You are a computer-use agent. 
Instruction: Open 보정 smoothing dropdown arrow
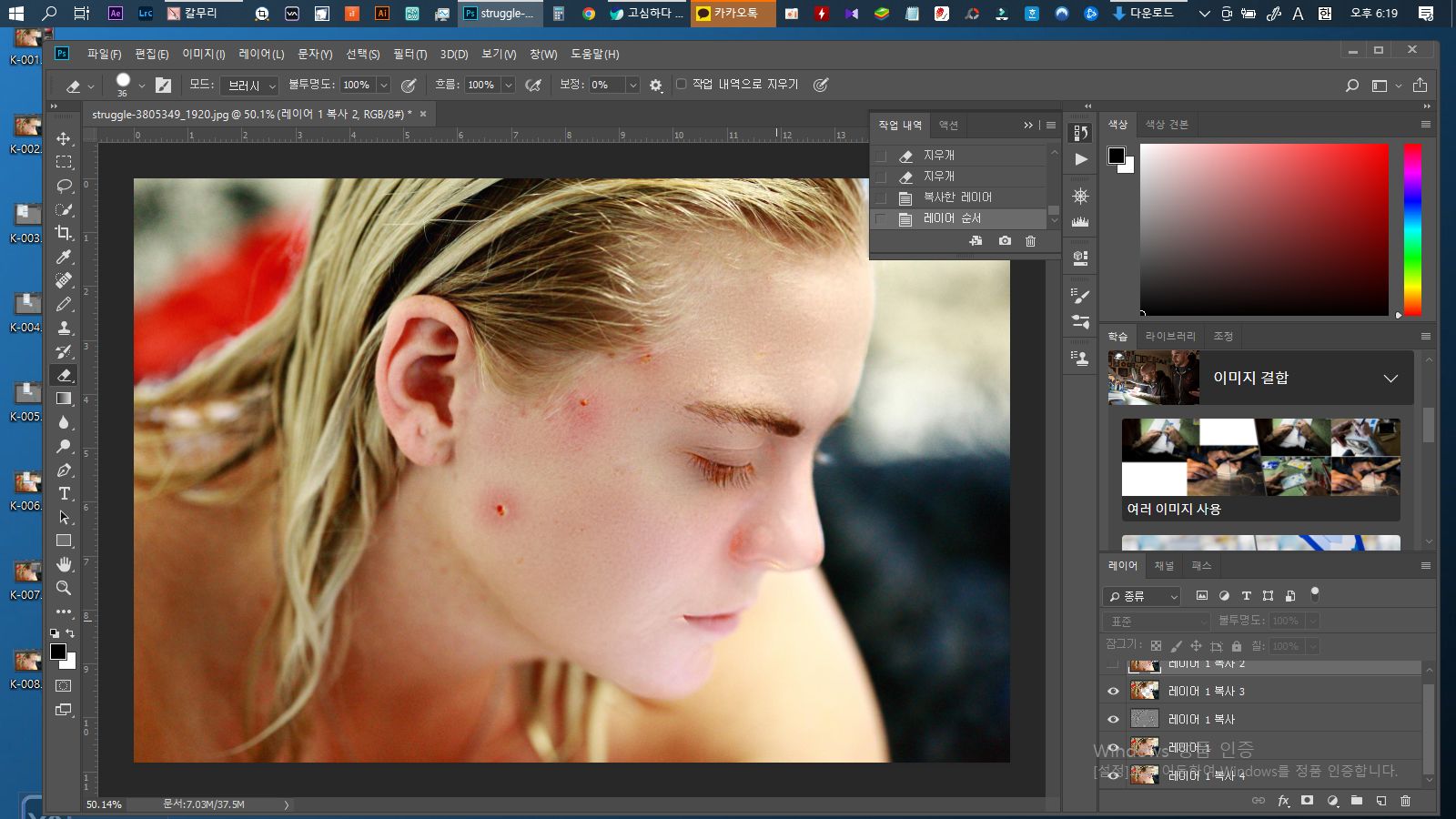(x=633, y=85)
